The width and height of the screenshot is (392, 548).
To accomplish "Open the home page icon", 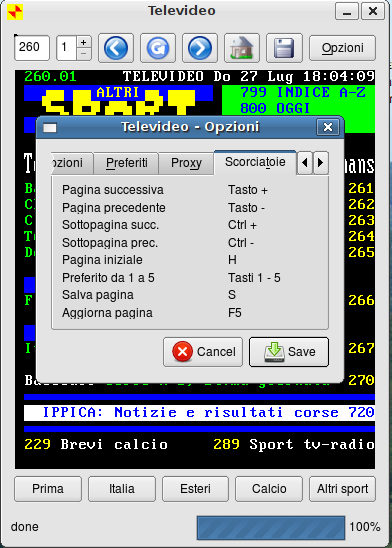I will pyautogui.click(x=242, y=48).
